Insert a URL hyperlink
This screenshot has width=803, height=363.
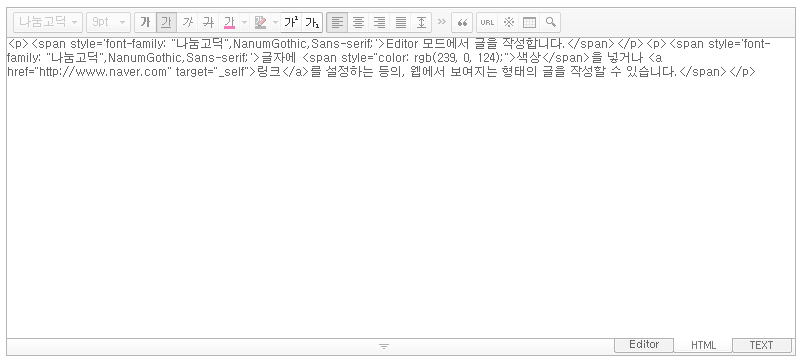[x=487, y=23]
